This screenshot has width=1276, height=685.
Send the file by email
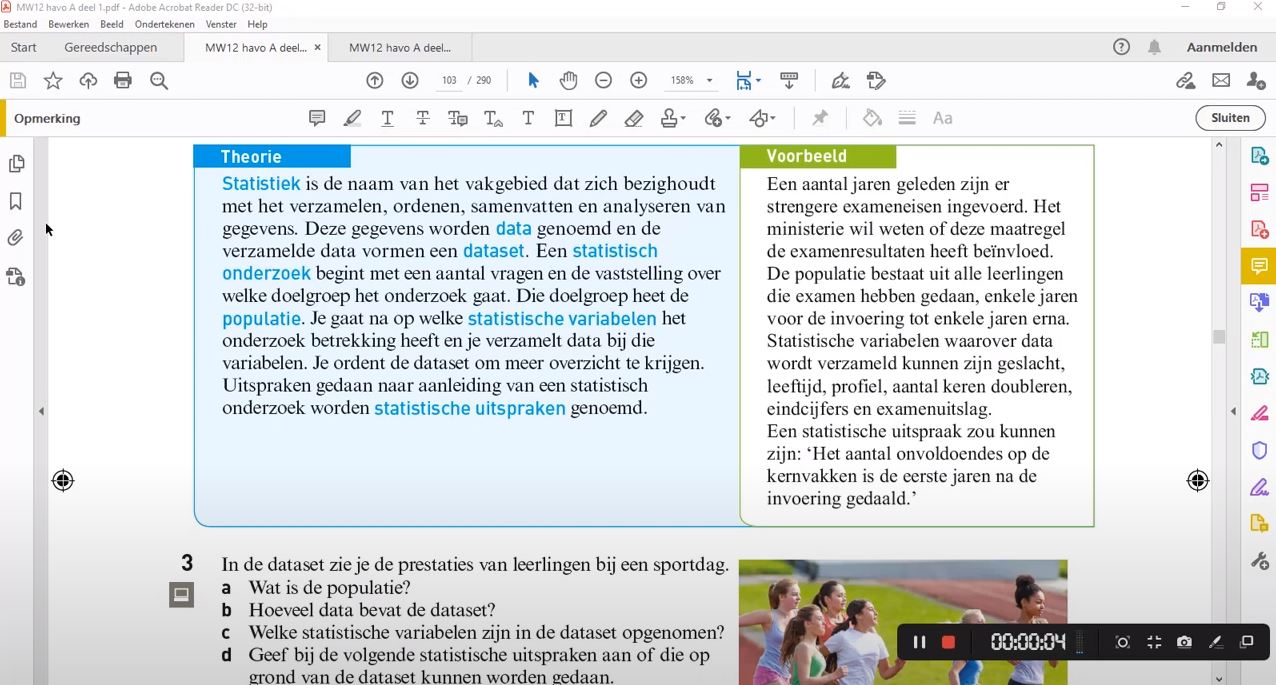(x=1221, y=80)
